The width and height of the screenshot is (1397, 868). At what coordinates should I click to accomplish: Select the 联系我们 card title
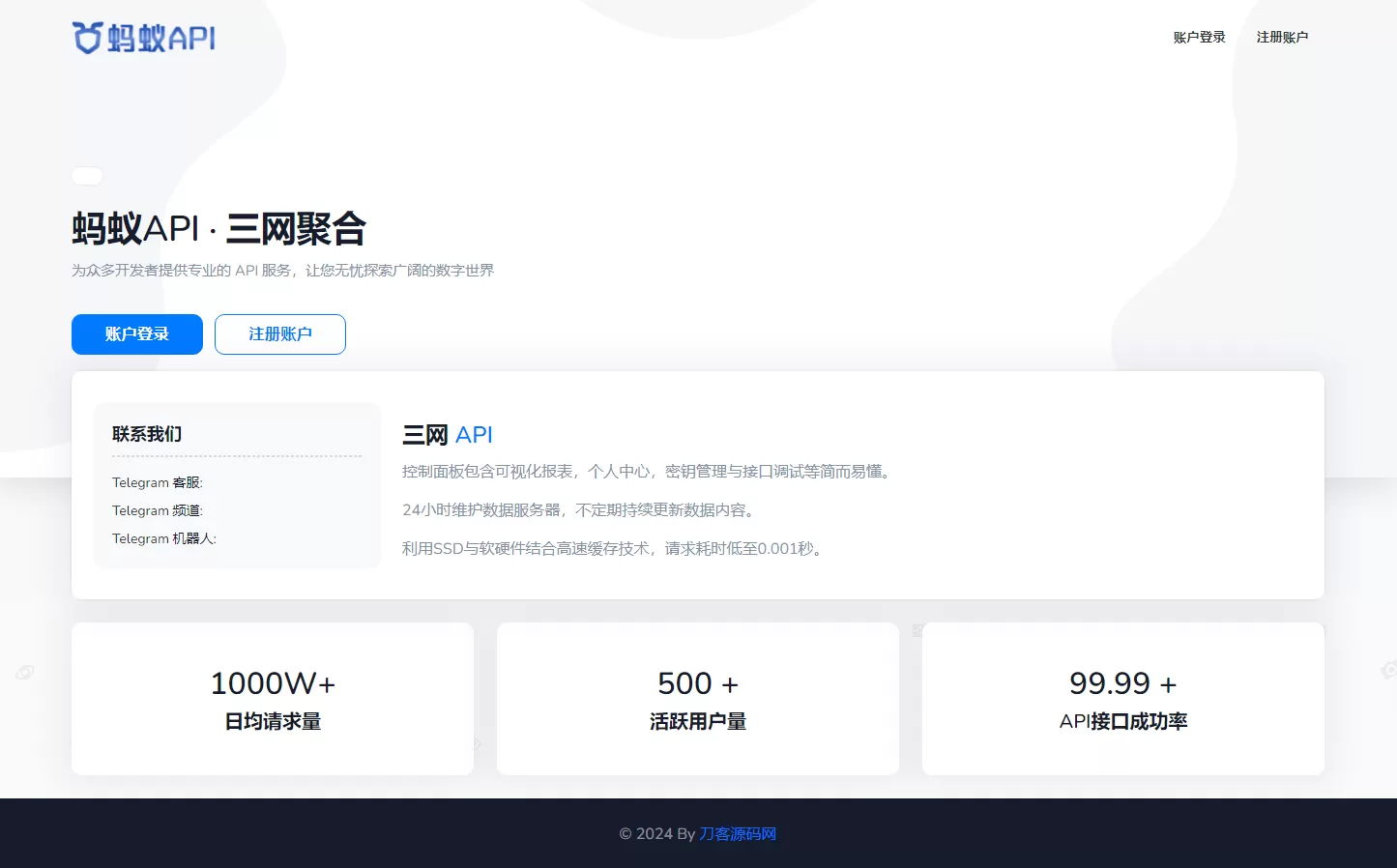tap(146, 434)
